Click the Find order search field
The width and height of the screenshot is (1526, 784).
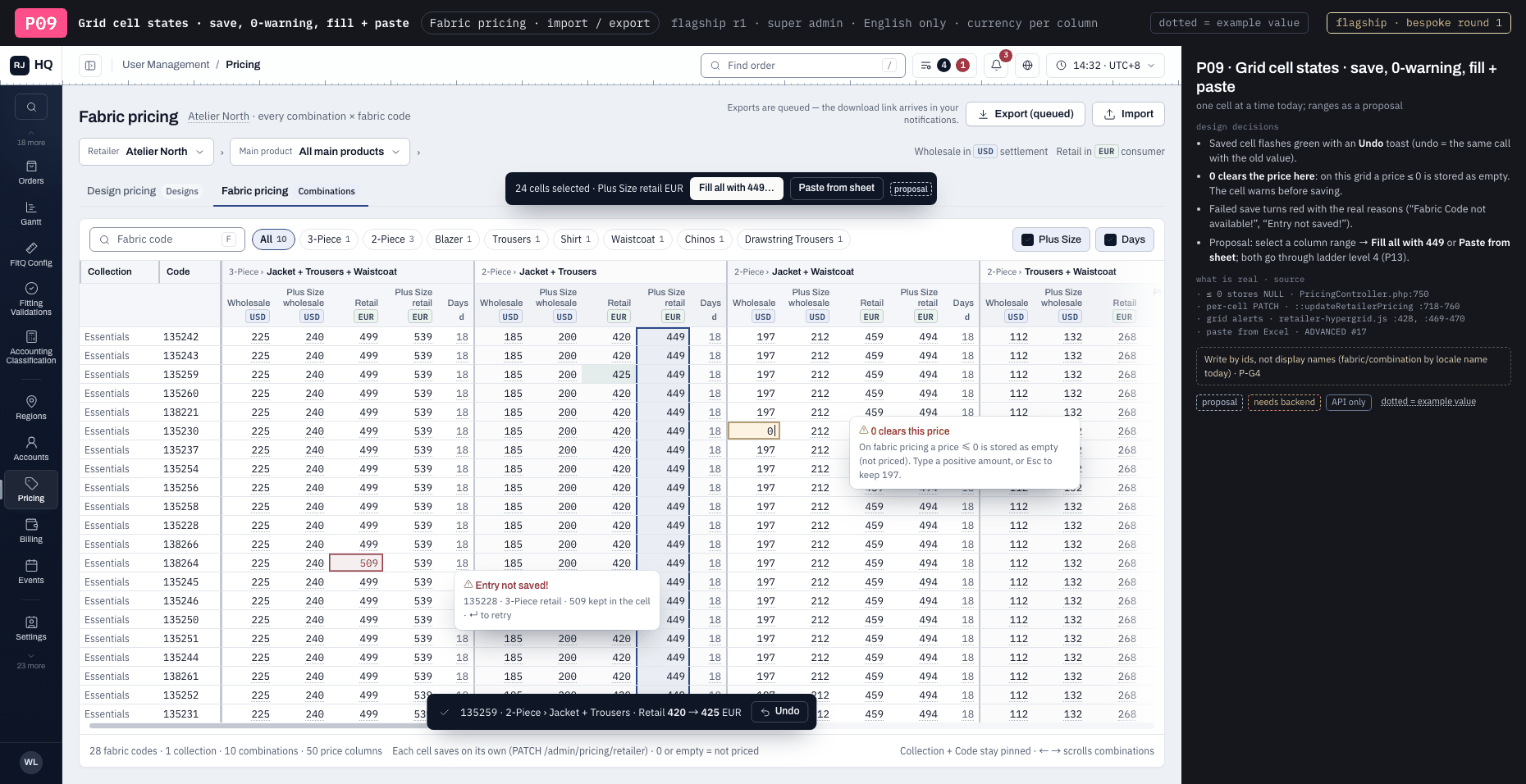point(802,66)
